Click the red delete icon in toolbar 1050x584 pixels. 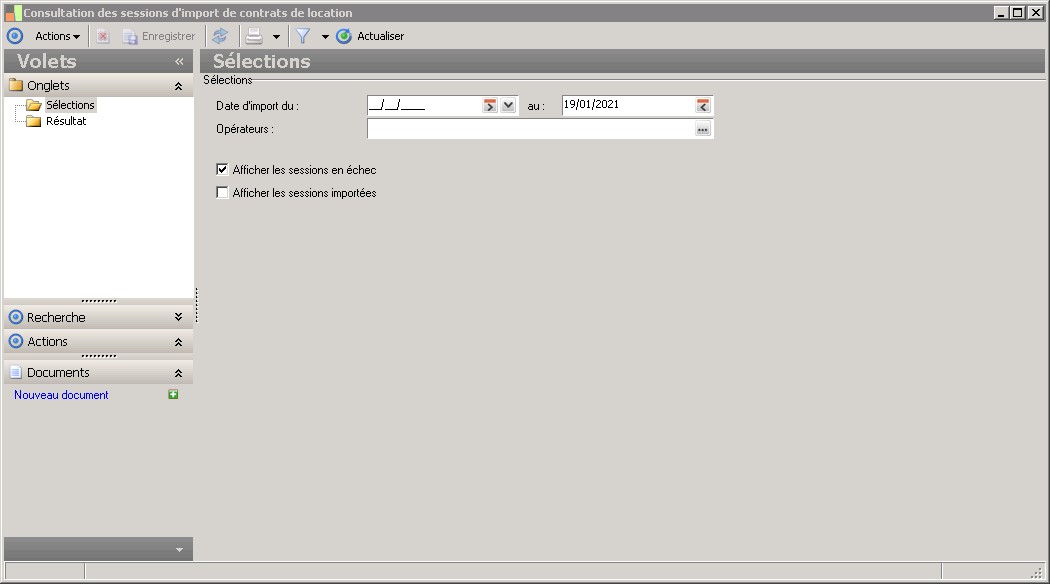[x=102, y=36]
